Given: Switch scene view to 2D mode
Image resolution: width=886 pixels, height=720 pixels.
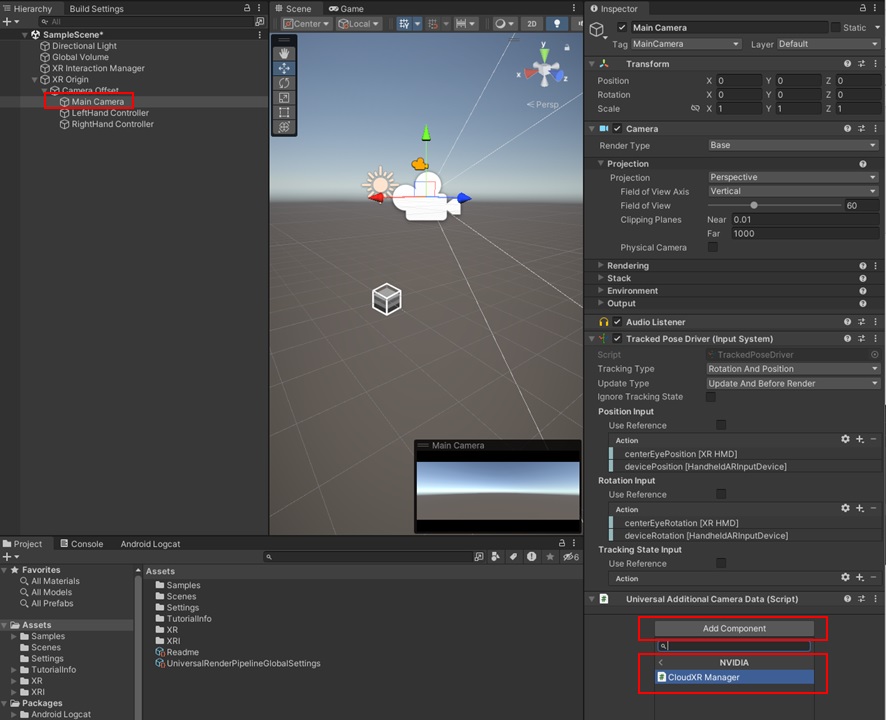Looking at the screenshot, I should point(533,24).
